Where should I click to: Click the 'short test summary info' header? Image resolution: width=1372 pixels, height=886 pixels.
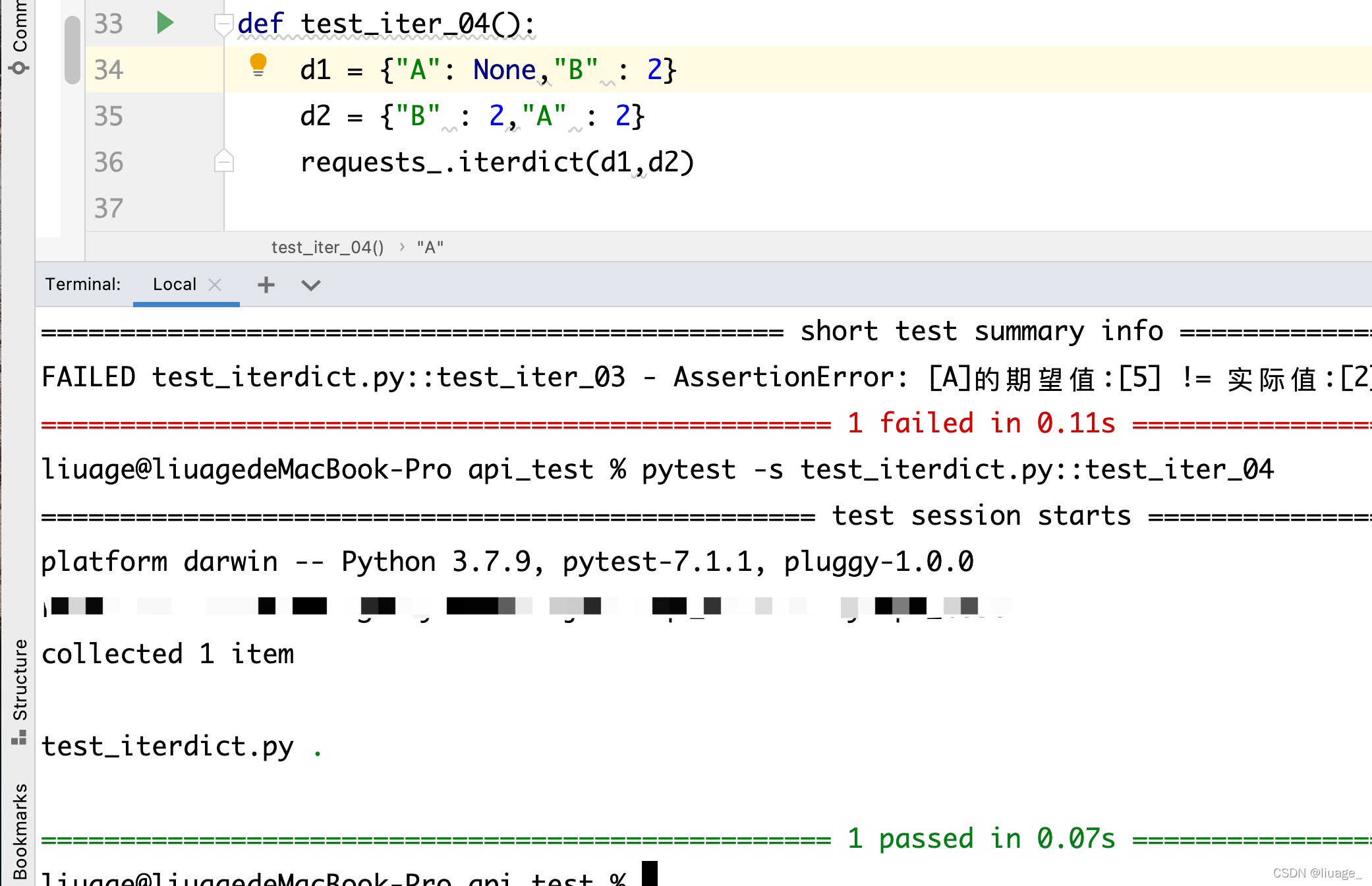[982, 331]
